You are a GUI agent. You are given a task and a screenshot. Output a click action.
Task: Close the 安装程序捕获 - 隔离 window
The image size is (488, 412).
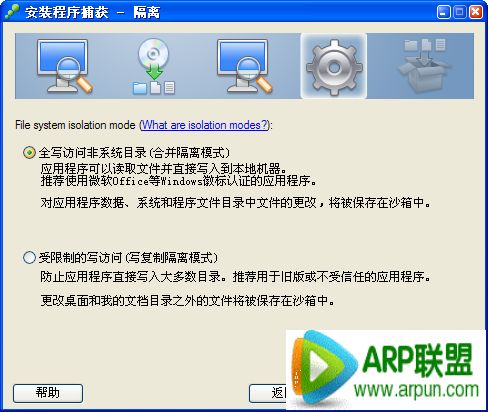(476, 12)
